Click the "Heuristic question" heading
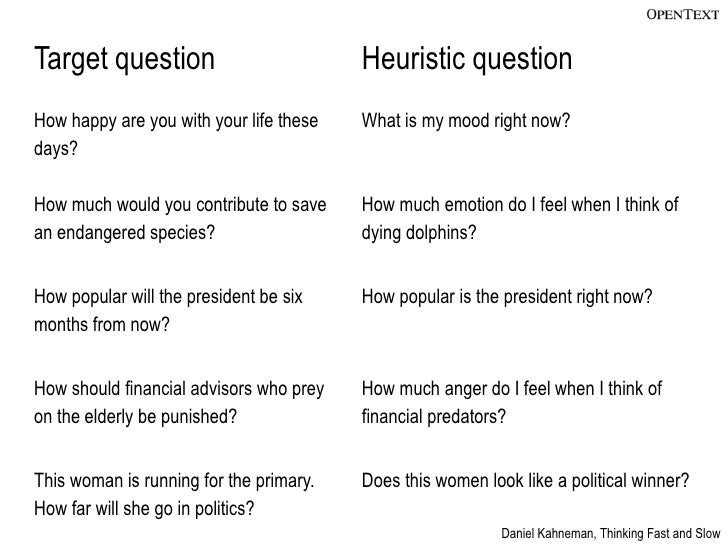Viewport: 728px width, 546px height. pyautogui.click(x=467, y=59)
